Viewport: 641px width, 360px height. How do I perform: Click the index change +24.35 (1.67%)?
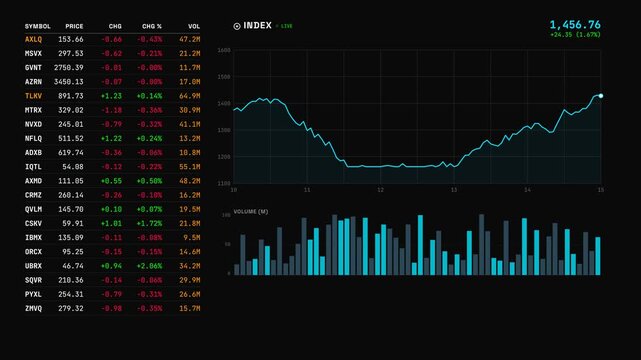click(x=575, y=35)
